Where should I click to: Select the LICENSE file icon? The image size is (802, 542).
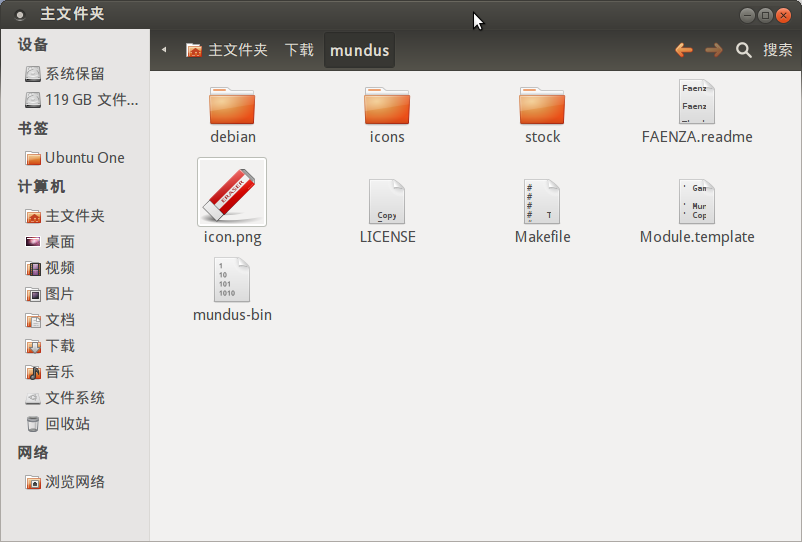pyautogui.click(x=387, y=201)
